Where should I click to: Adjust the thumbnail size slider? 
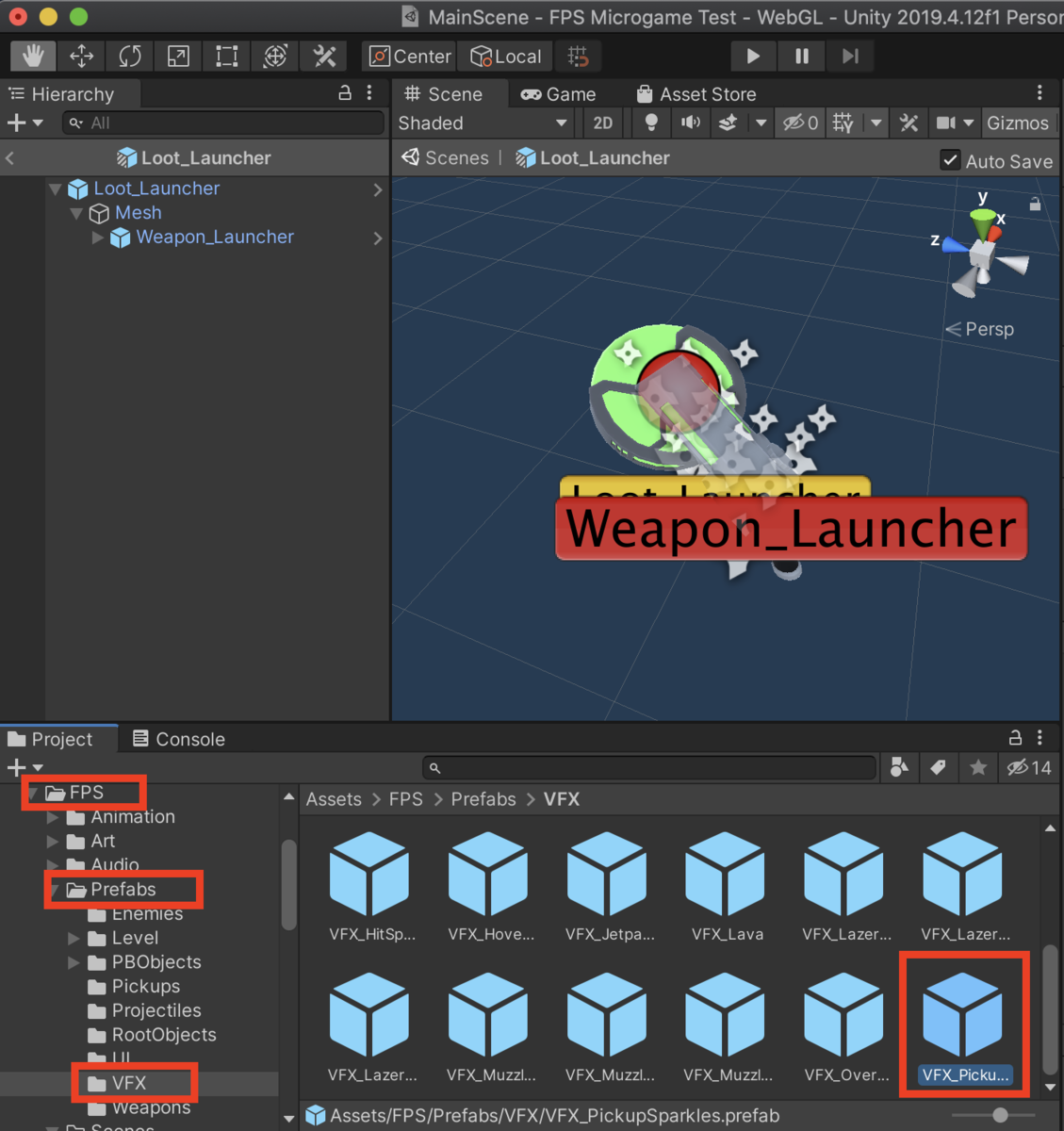(1001, 1116)
